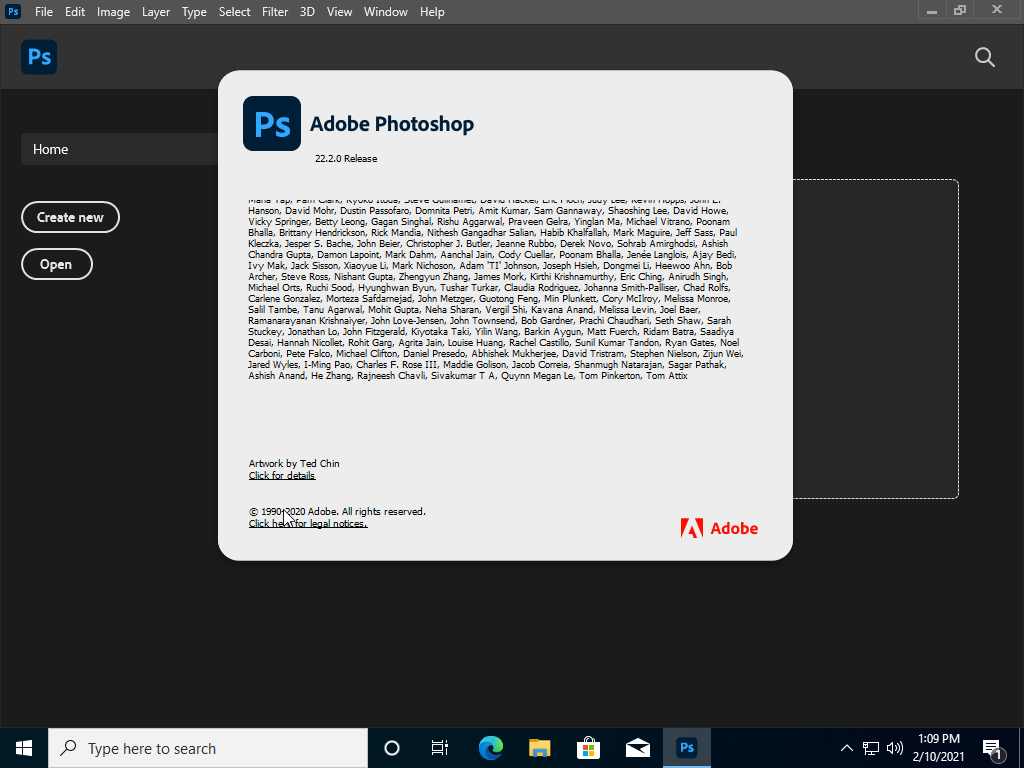Viewport: 1024px width, 768px height.
Task: Open the notification center icon
Action: pyautogui.click(x=993, y=748)
